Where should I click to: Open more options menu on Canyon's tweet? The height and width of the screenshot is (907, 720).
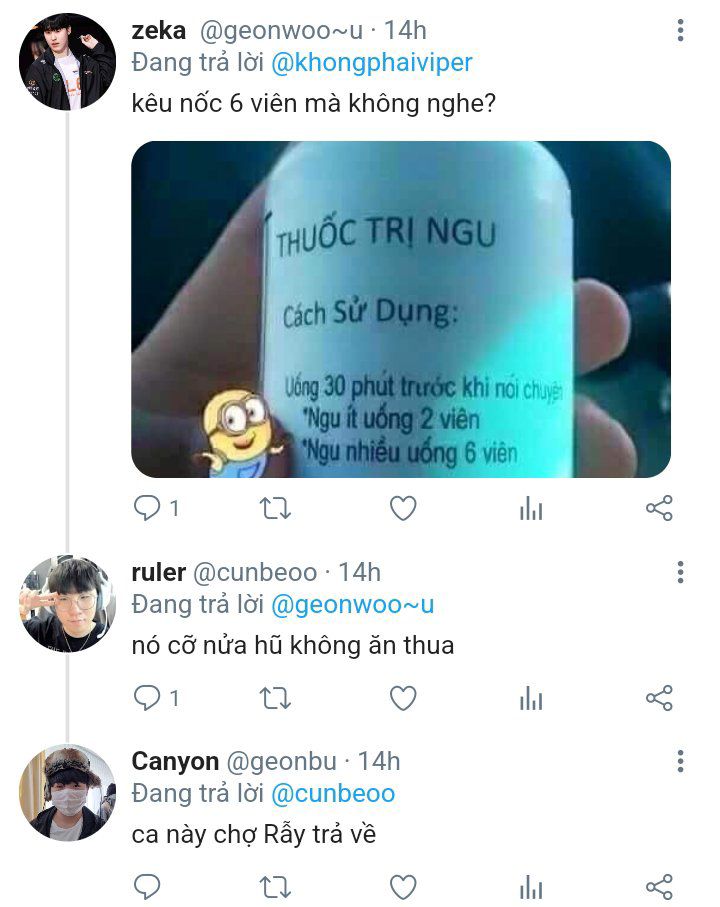click(680, 761)
